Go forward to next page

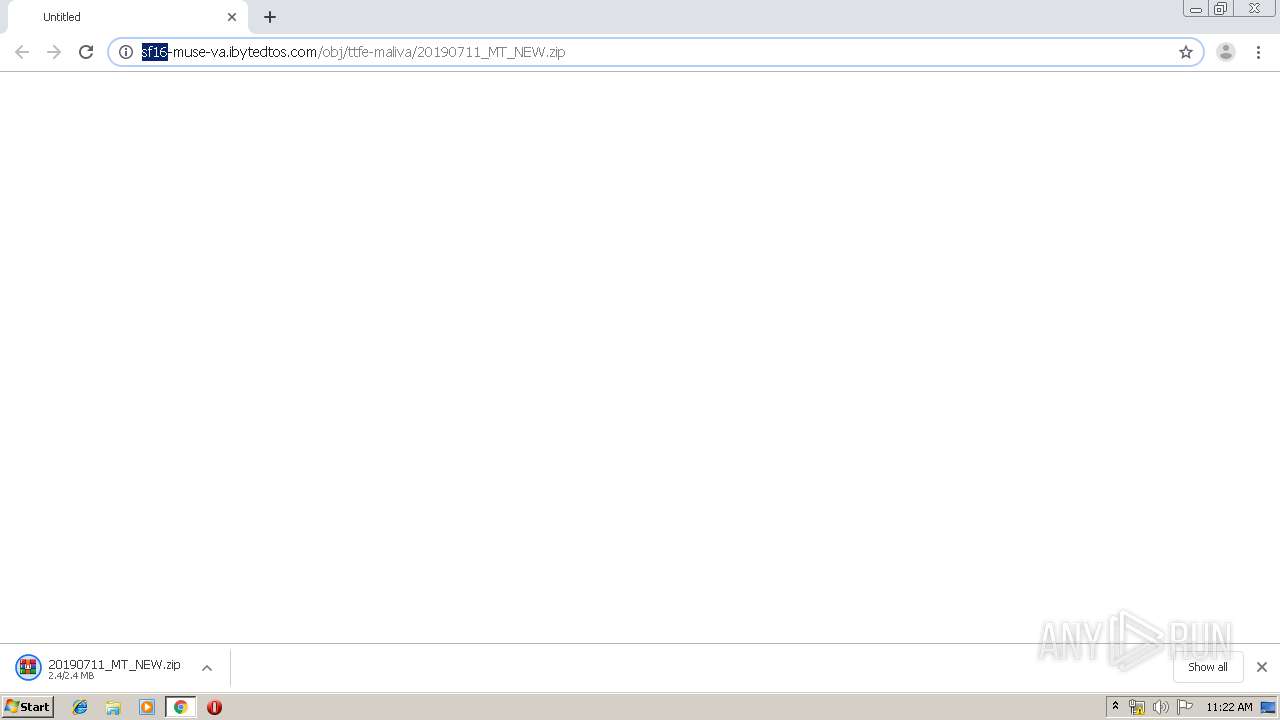pos(54,52)
